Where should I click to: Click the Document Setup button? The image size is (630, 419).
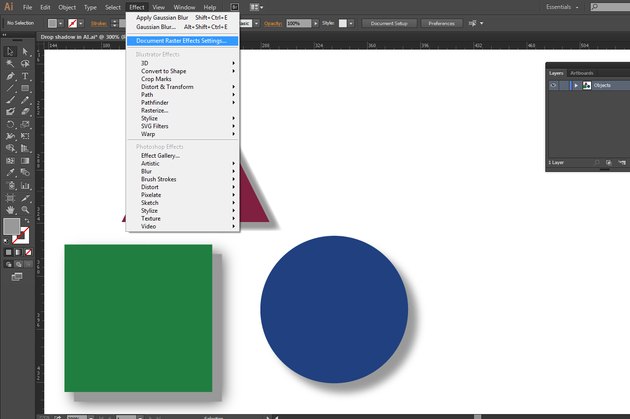pyautogui.click(x=389, y=23)
